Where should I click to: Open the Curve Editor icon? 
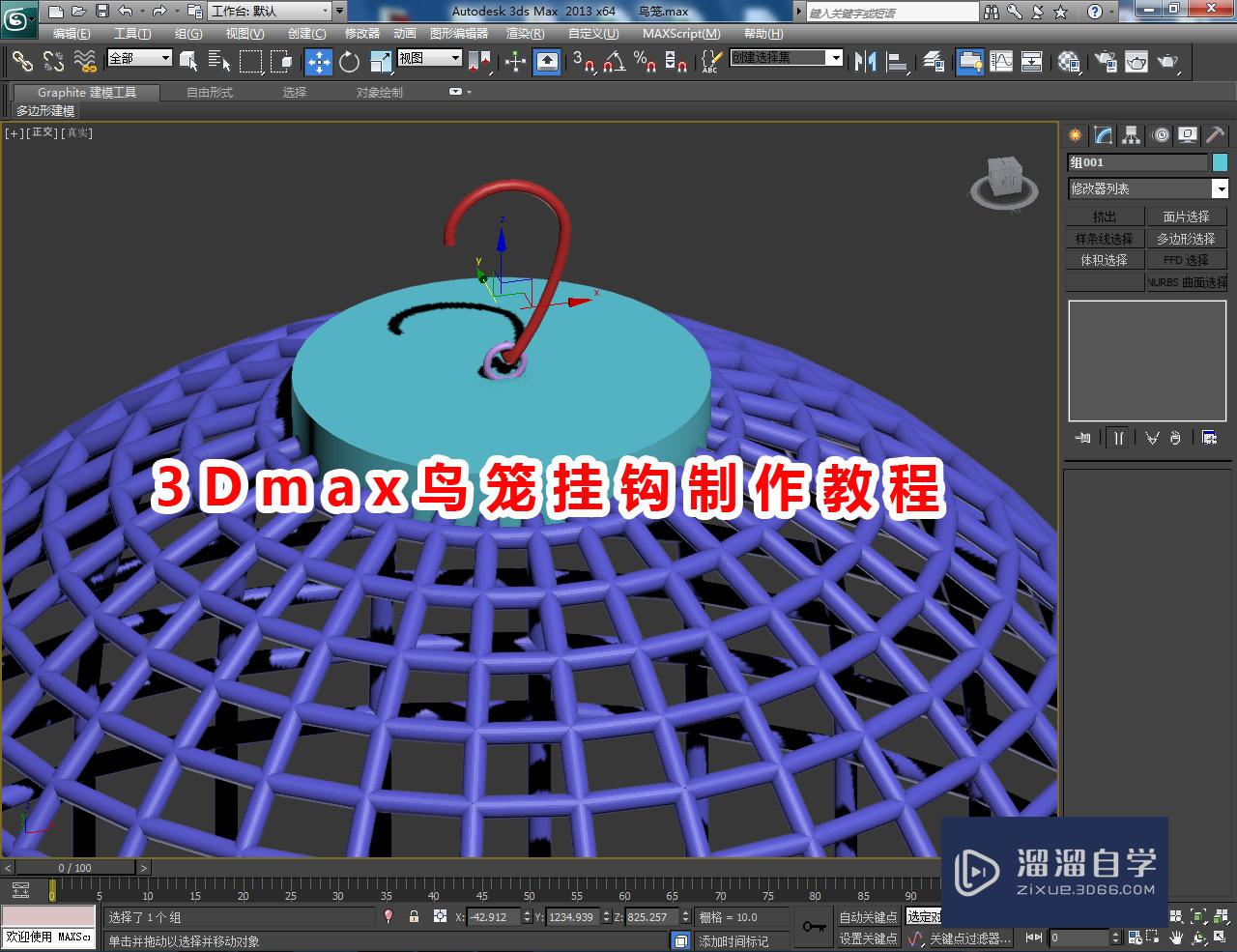coord(1001,61)
